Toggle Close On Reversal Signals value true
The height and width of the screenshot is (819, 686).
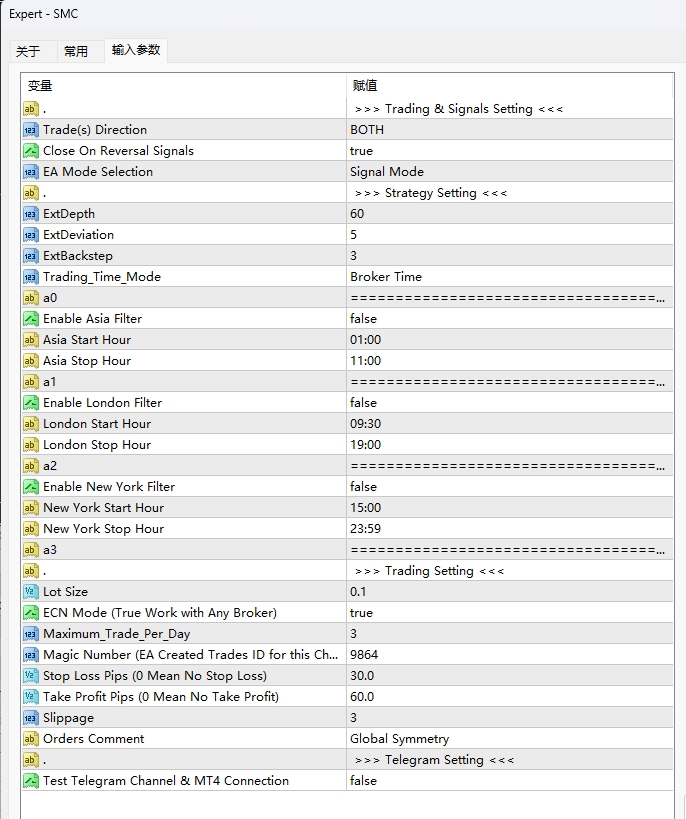510,151
